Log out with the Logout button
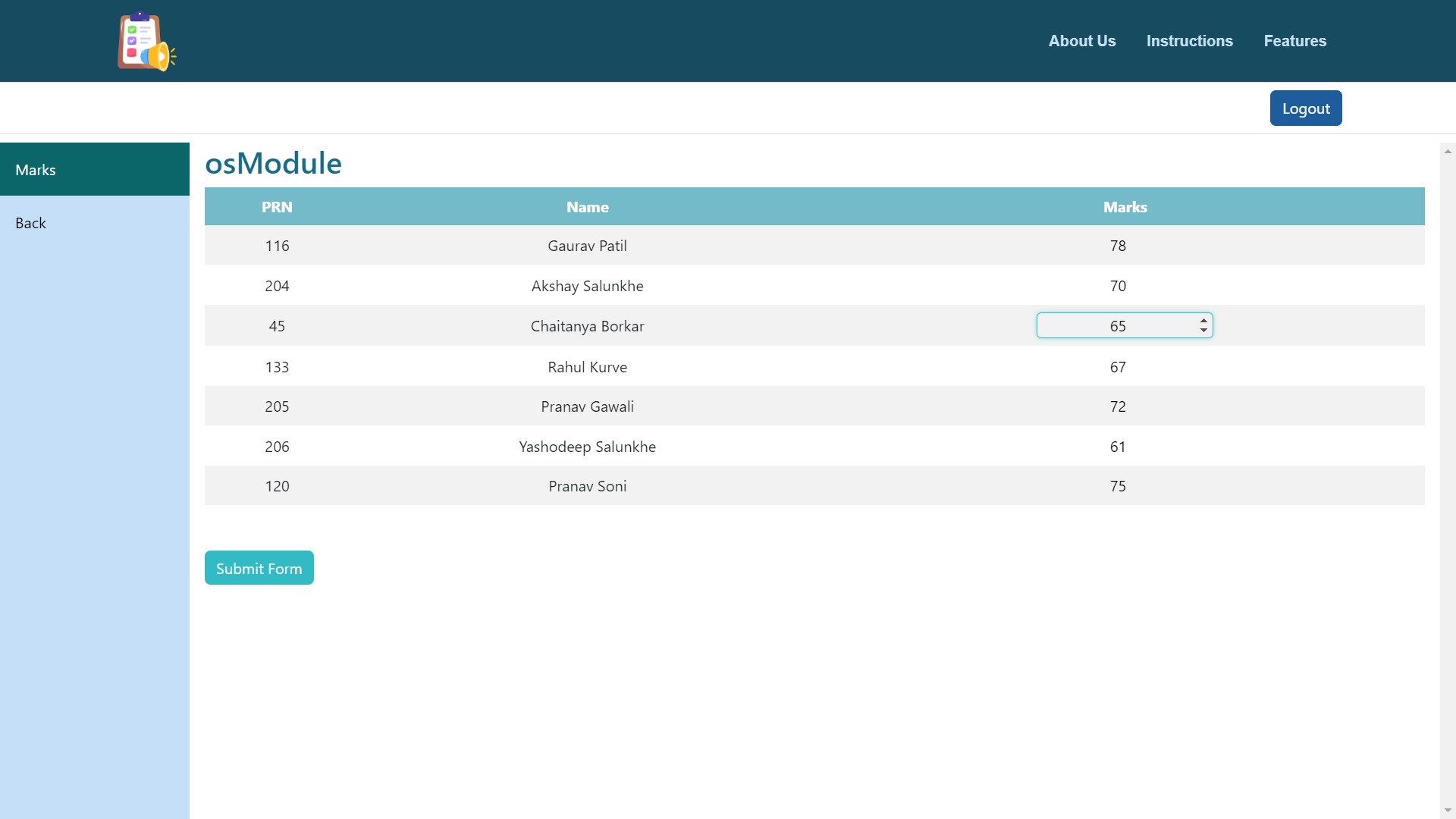Viewport: 1456px width, 819px height. pos(1306,108)
